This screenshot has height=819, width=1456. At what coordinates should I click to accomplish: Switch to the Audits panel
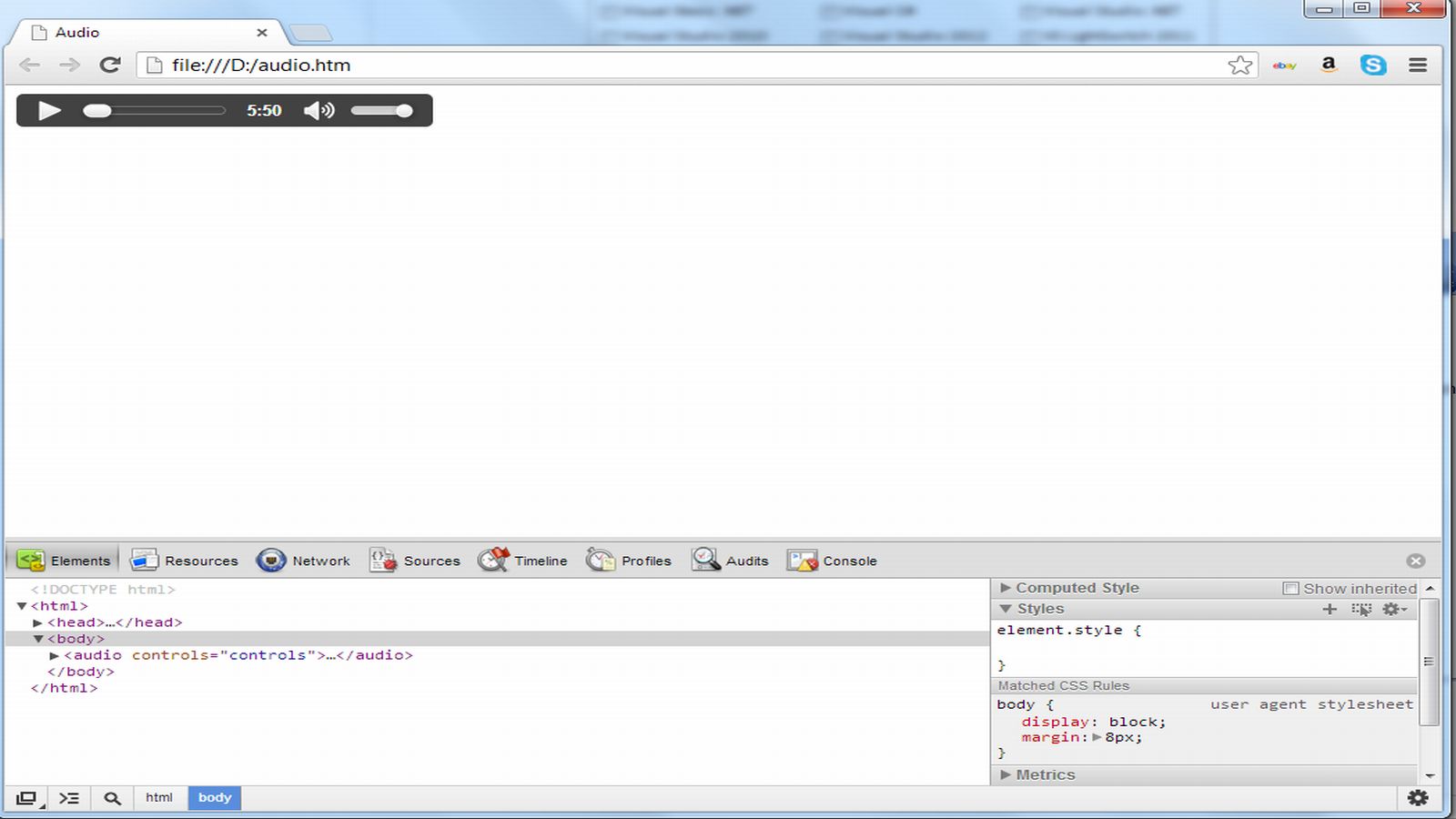[730, 561]
